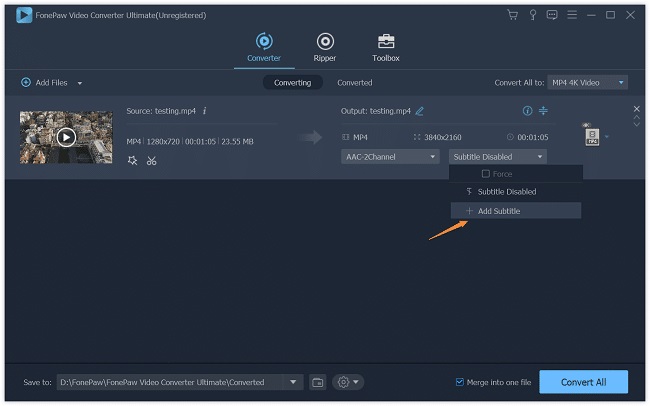Expand the Save to path dropdown arrow

(x=293, y=382)
